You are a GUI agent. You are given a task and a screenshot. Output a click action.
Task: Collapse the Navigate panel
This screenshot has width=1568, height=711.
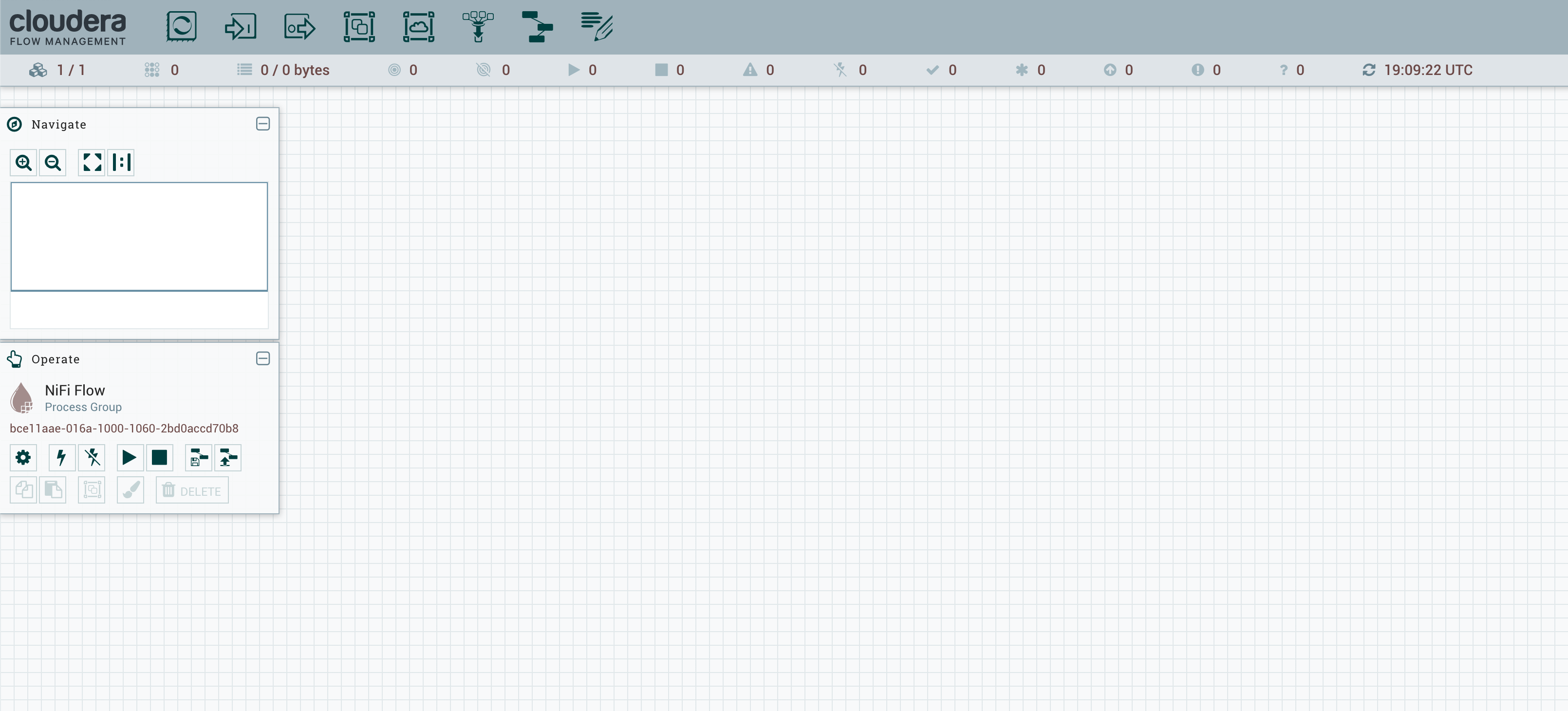pos(263,124)
